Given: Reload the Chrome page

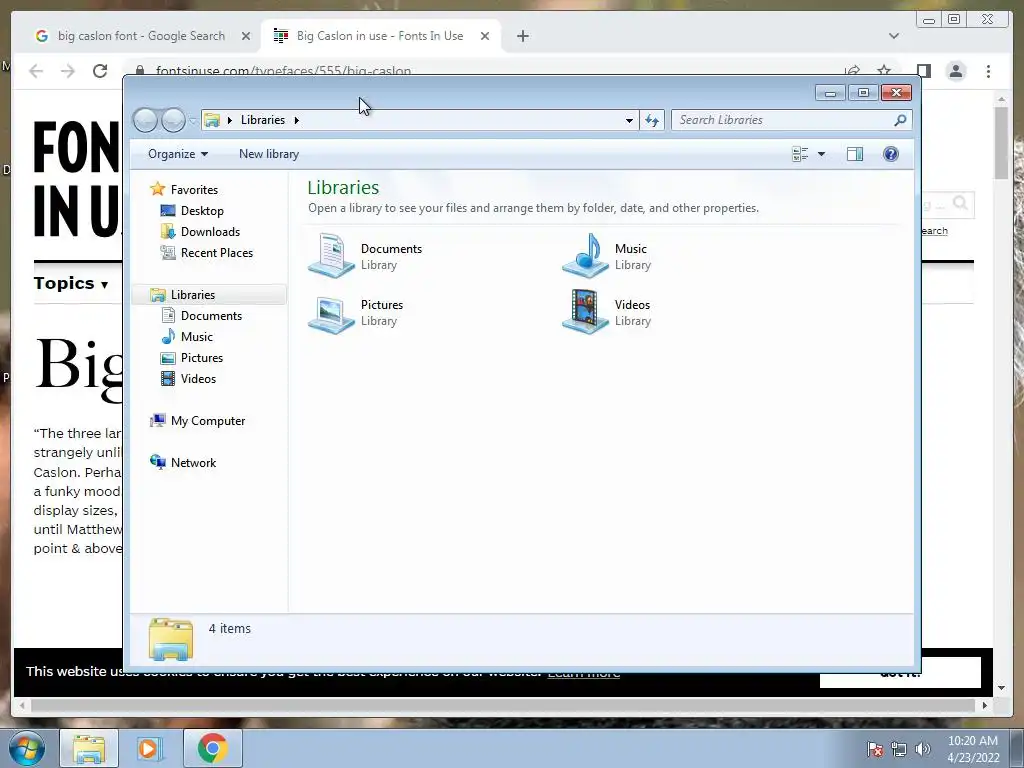Looking at the screenshot, I should (x=100, y=71).
